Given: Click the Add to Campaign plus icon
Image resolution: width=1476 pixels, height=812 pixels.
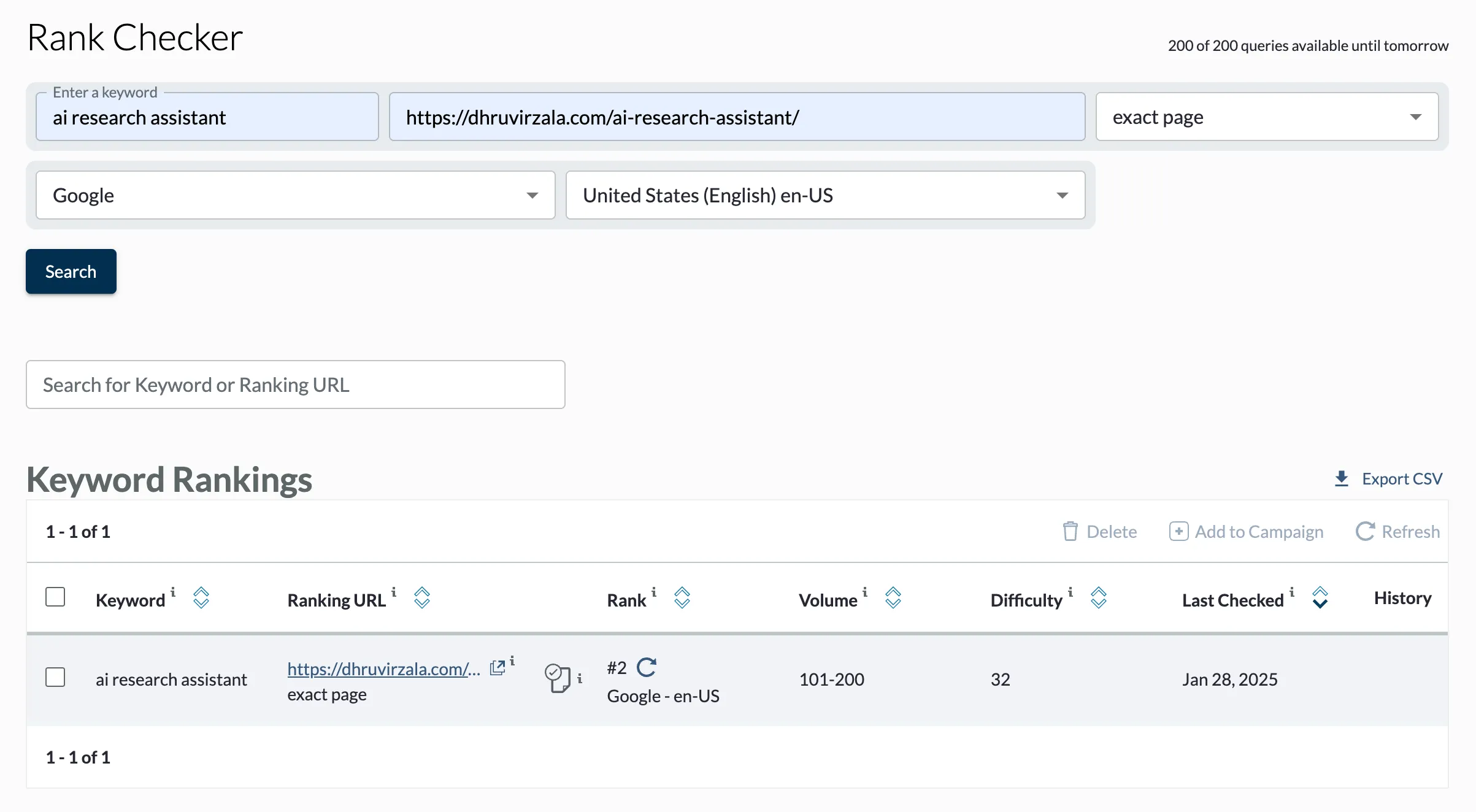Looking at the screenshot, I should click(x=1178, y=531).
